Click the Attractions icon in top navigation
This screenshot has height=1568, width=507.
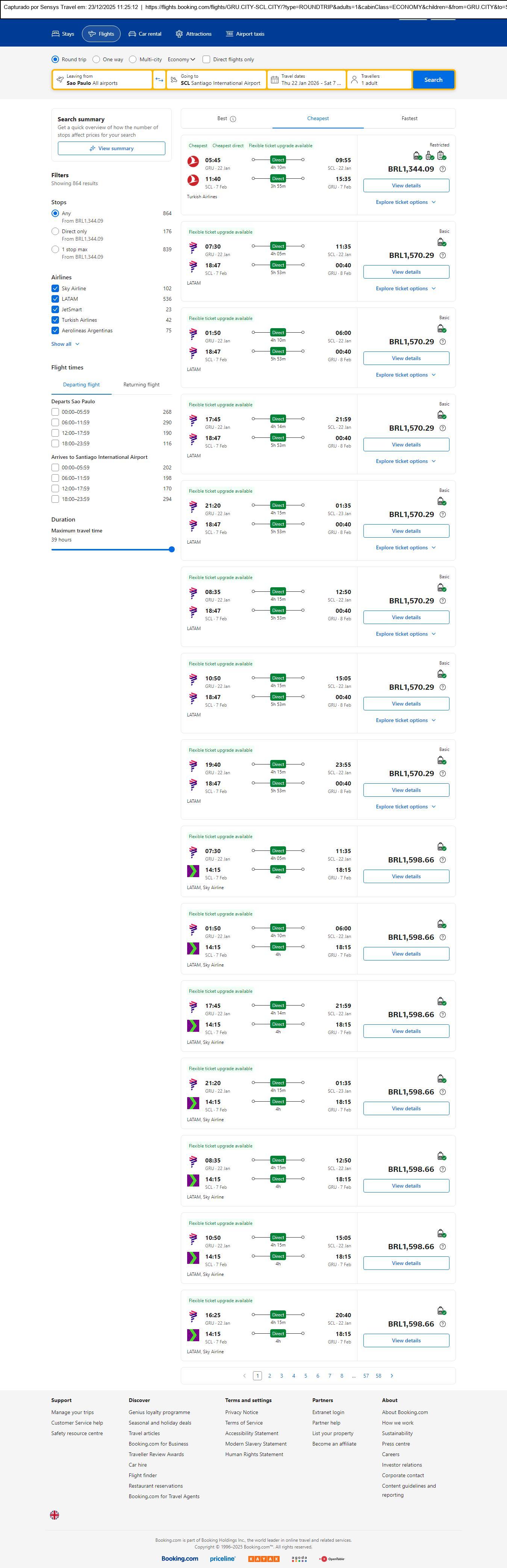[x=179, y=34]
